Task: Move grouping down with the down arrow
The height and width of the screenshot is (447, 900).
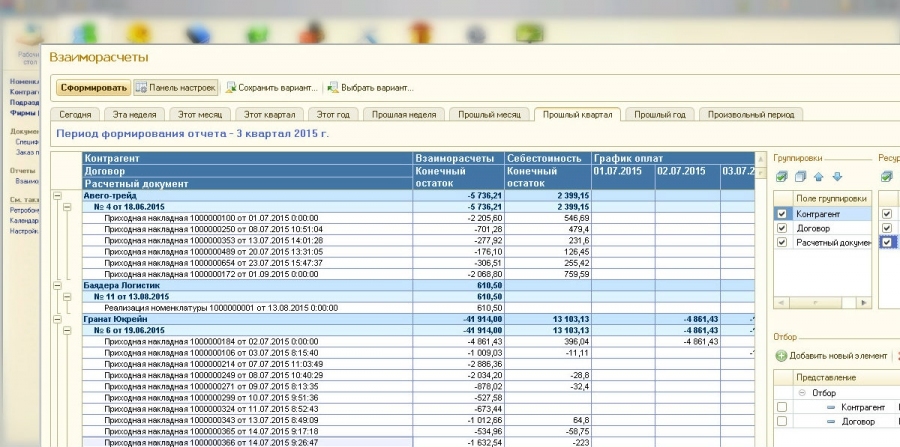Action: click(836, 177)
